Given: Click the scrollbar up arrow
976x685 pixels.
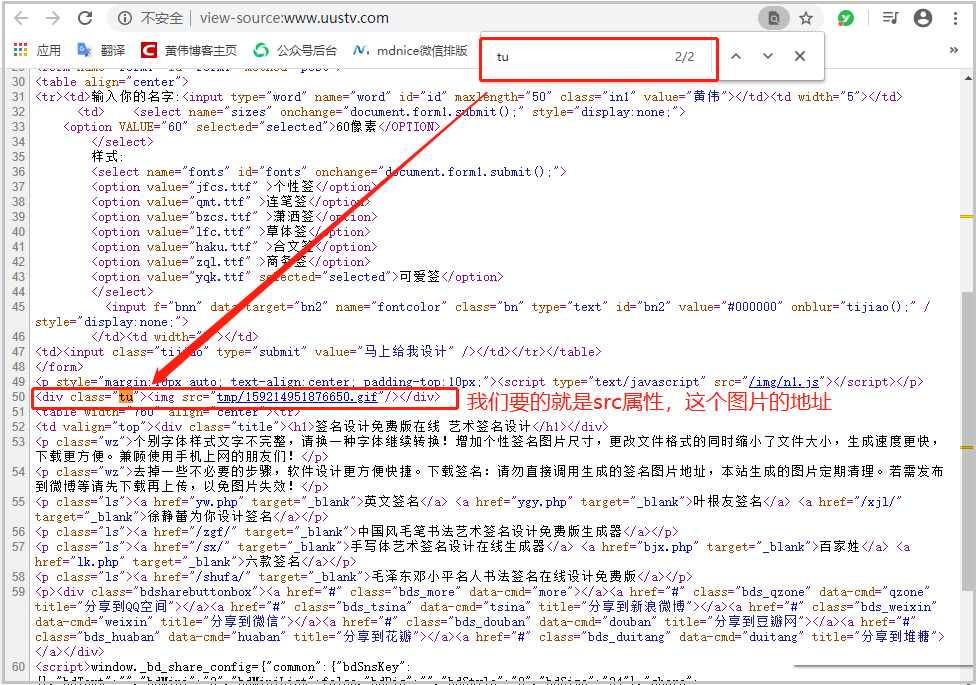Looking at the screenshot, I should coord(967,78).
